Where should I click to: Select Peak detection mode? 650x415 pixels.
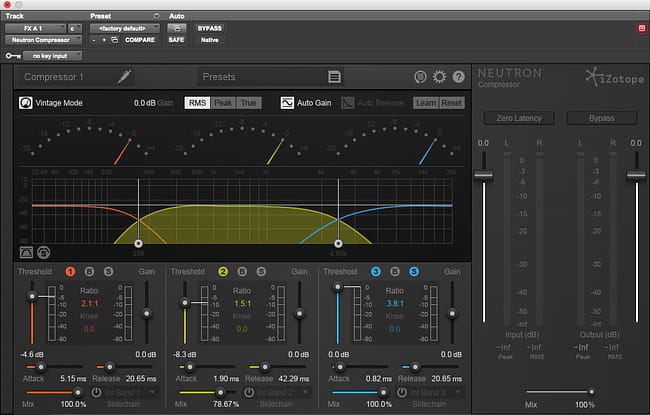[223, 103]
